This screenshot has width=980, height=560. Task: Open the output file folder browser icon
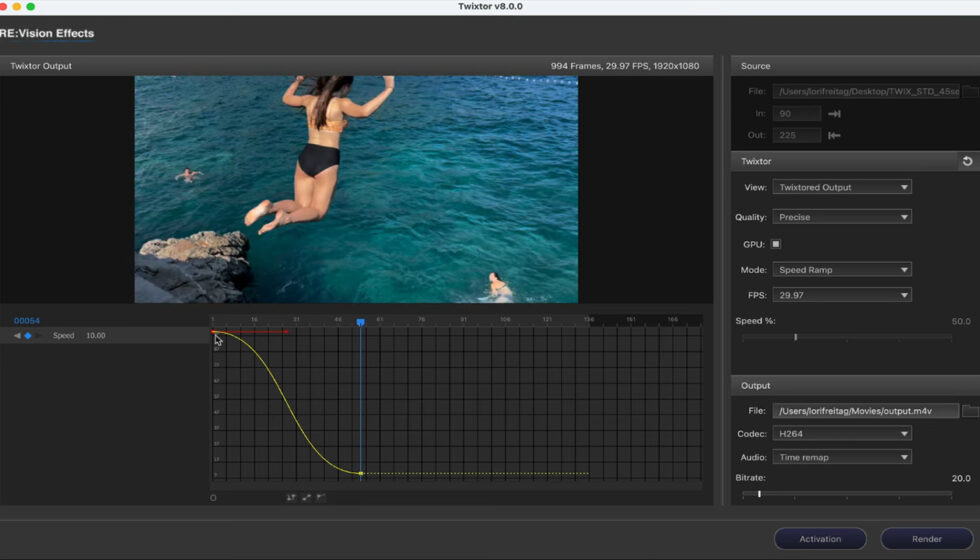tap(970, 411)
